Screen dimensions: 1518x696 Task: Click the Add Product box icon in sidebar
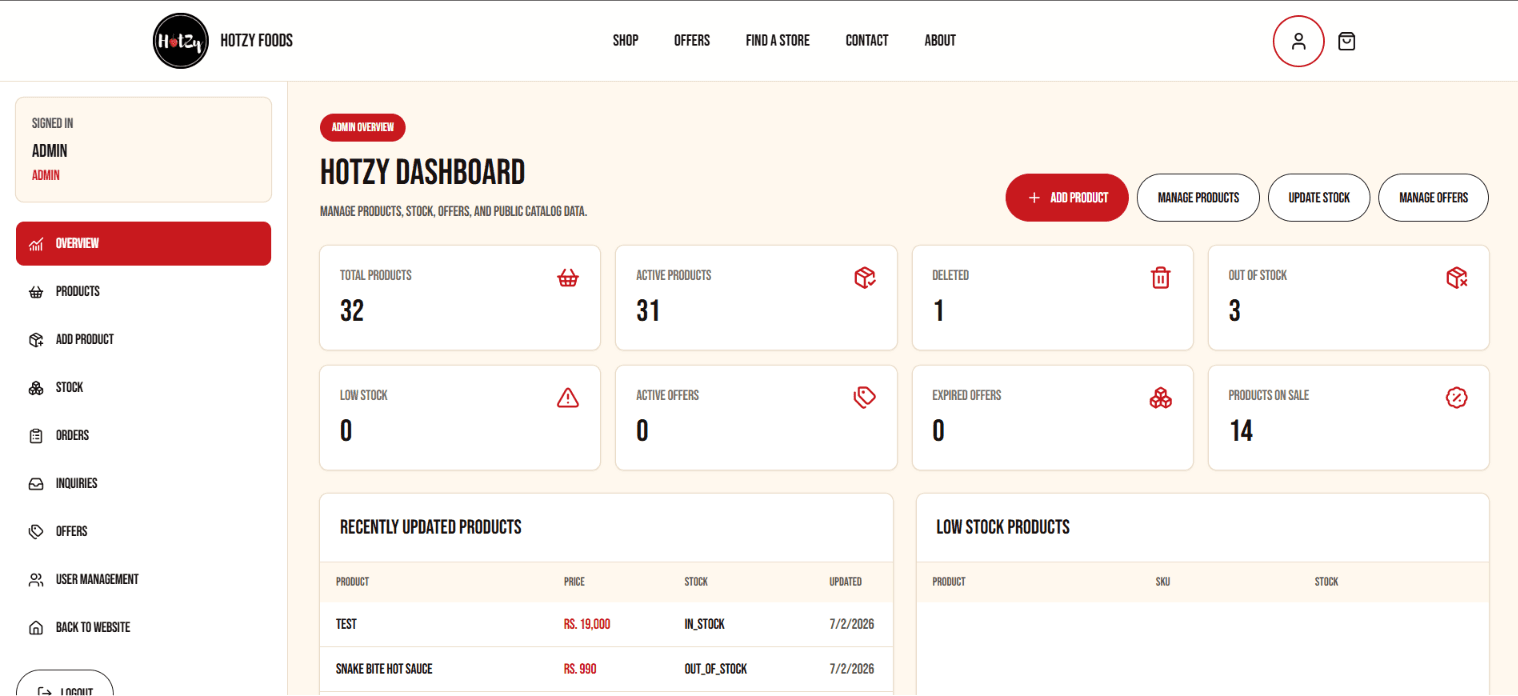[x=36, y=340]
